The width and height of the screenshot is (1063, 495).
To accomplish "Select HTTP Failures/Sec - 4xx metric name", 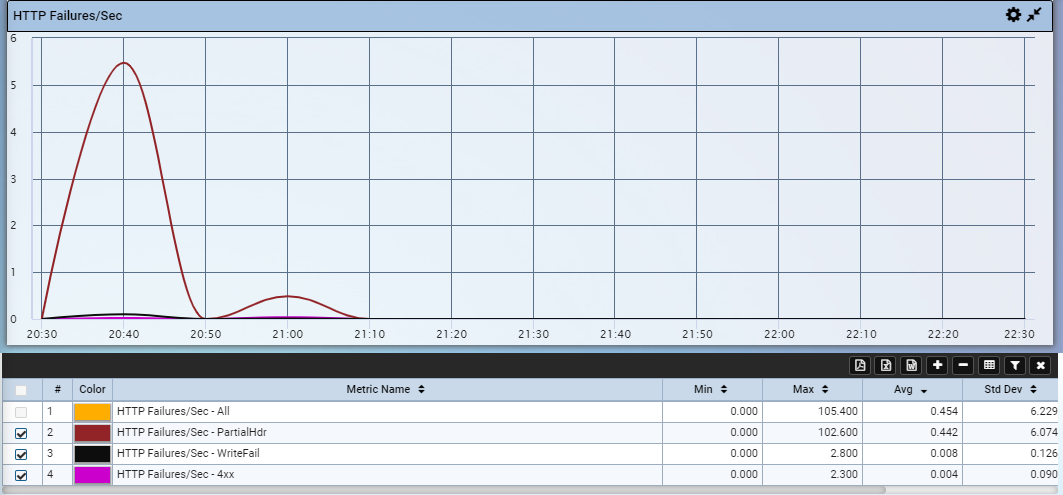I will [176, 474].
